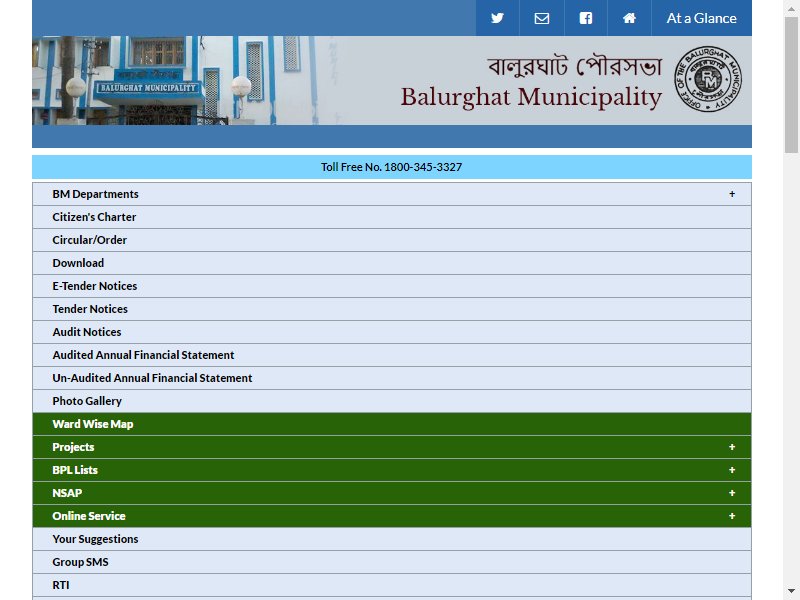
Task: Expand BPL Lists with plus sign
Action: tap(732, 470)
